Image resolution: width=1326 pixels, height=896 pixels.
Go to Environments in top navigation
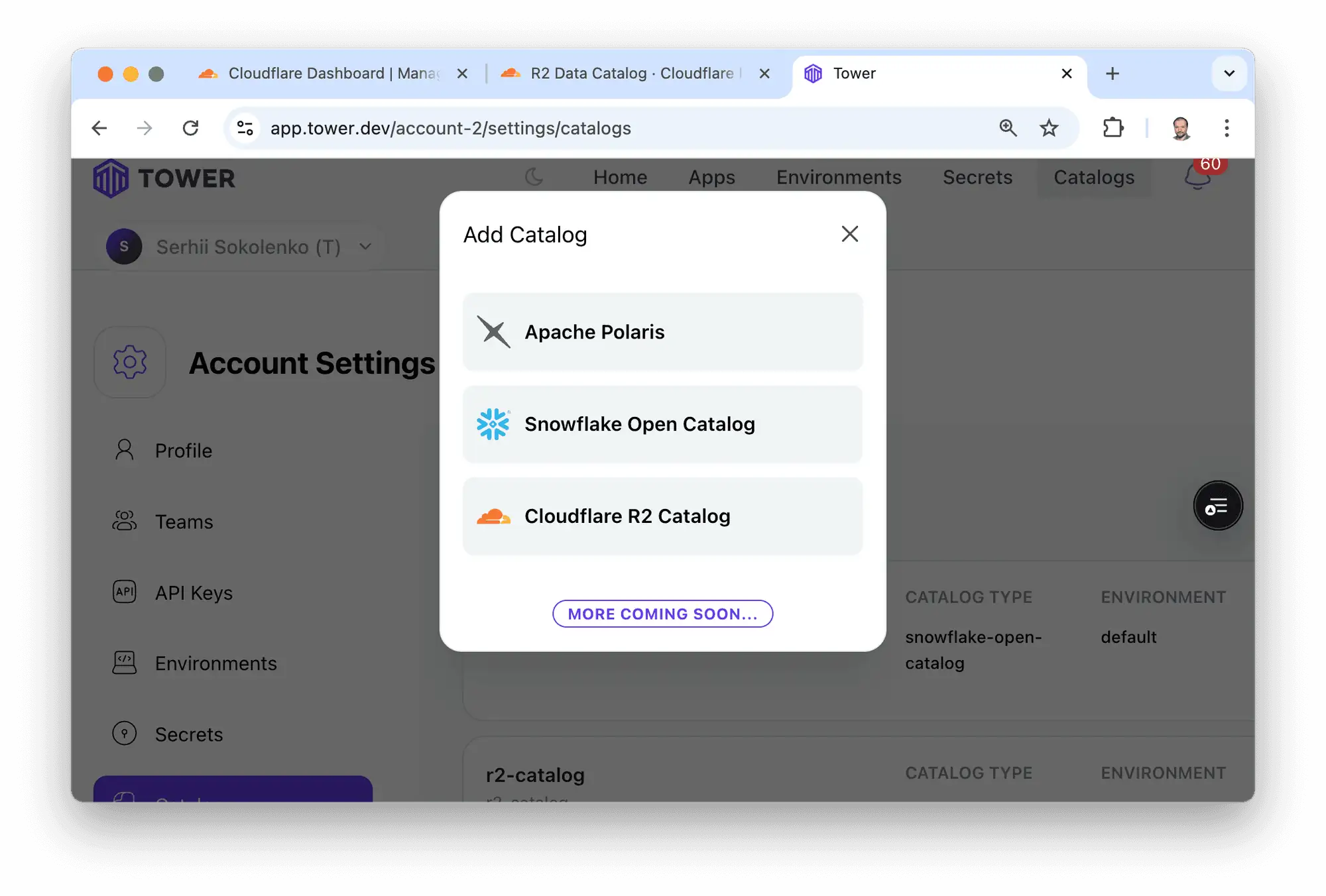(839, 177)
